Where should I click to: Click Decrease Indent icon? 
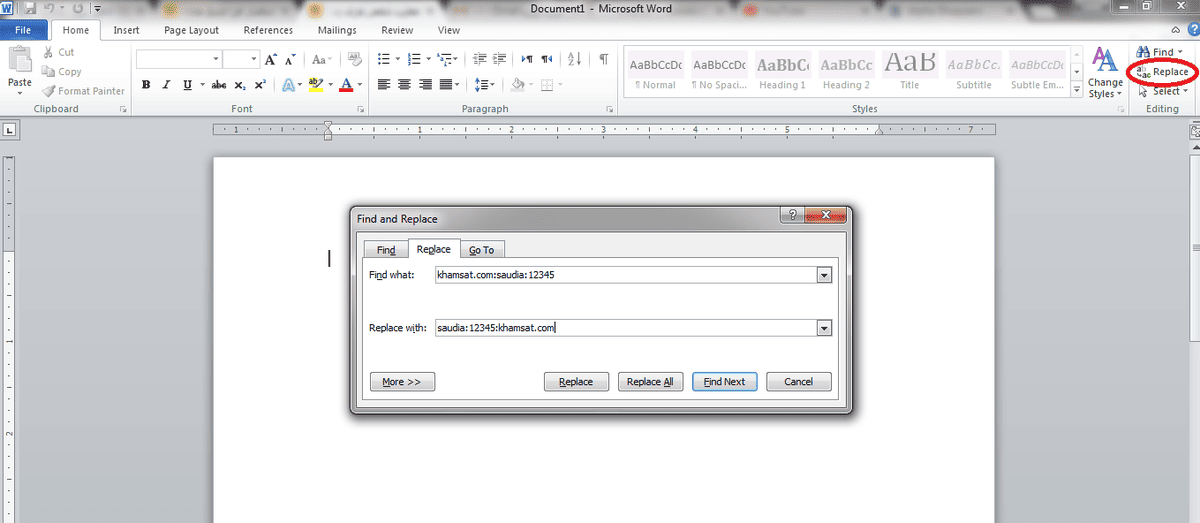point(480,59)
